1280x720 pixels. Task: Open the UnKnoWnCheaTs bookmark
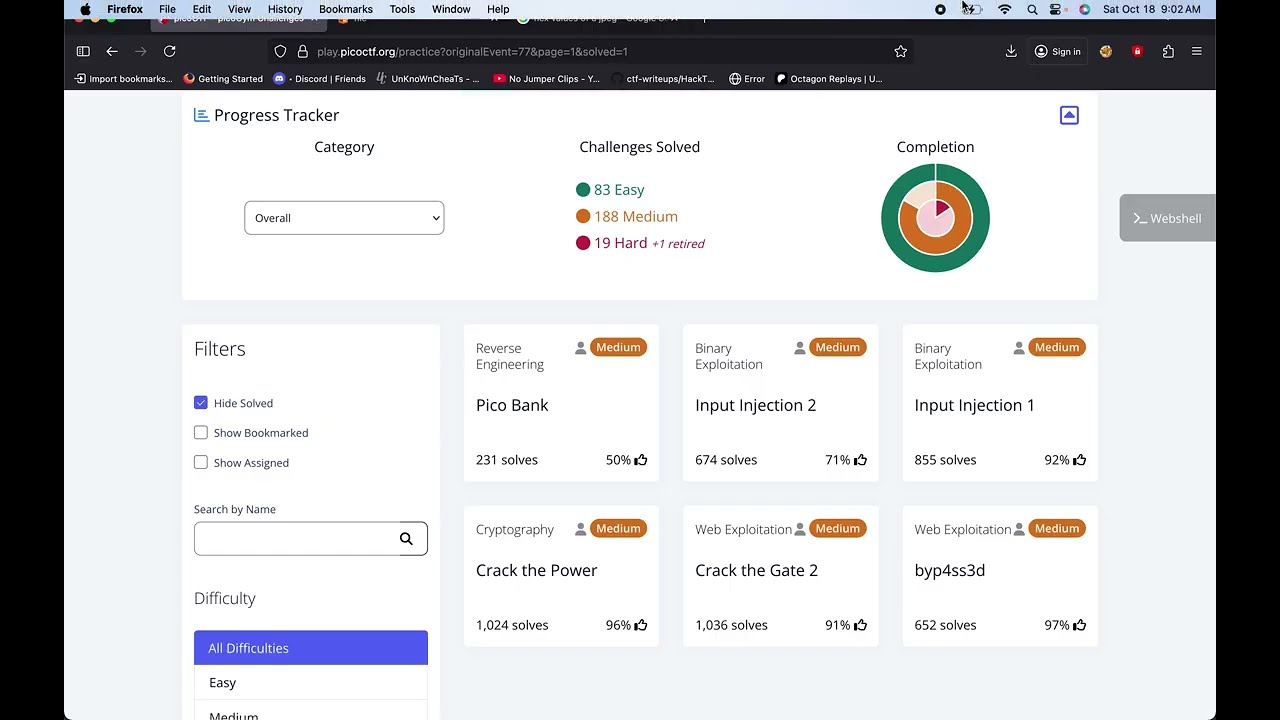tap(428, 79)
